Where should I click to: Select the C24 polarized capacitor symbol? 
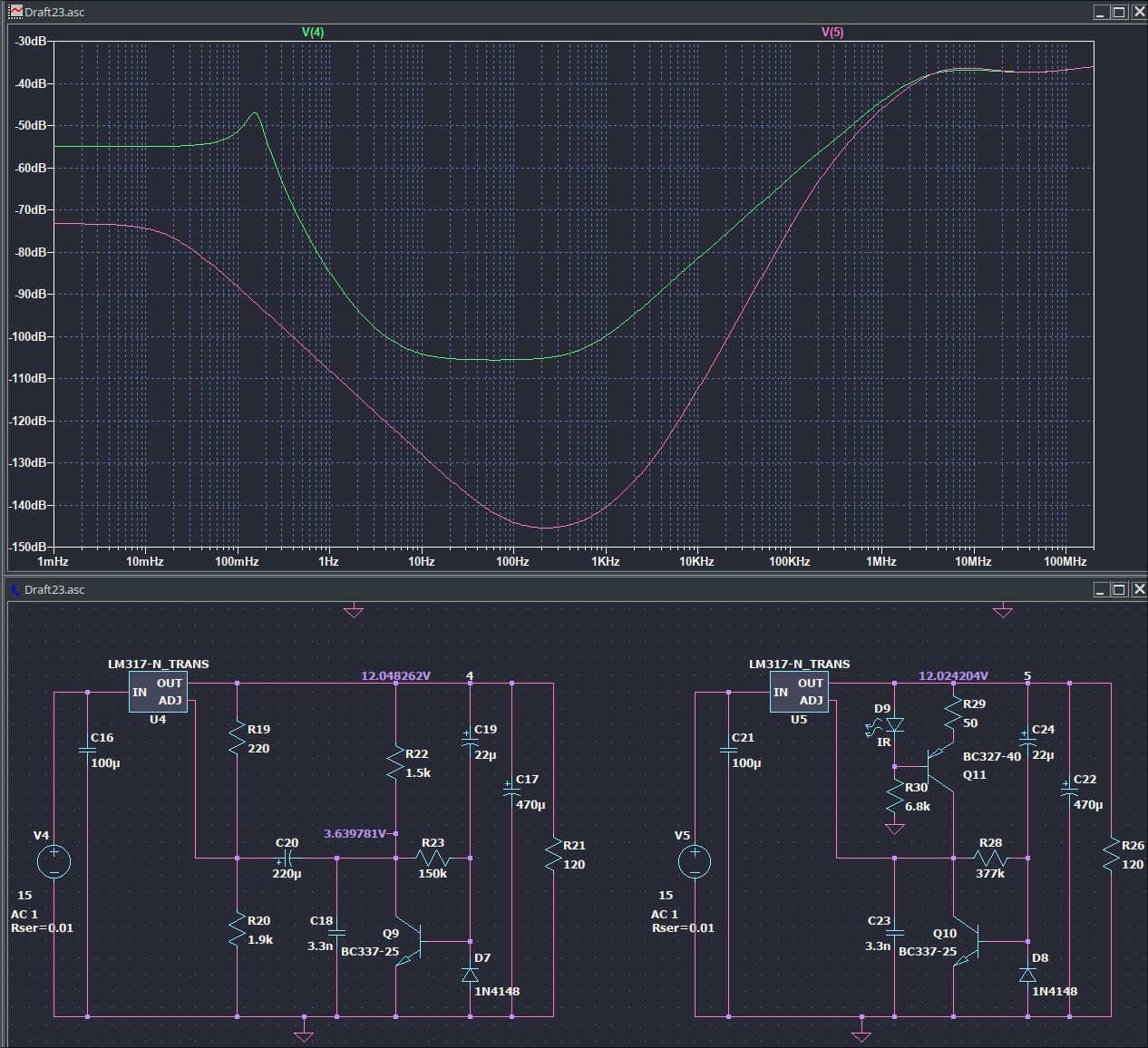1027,740
